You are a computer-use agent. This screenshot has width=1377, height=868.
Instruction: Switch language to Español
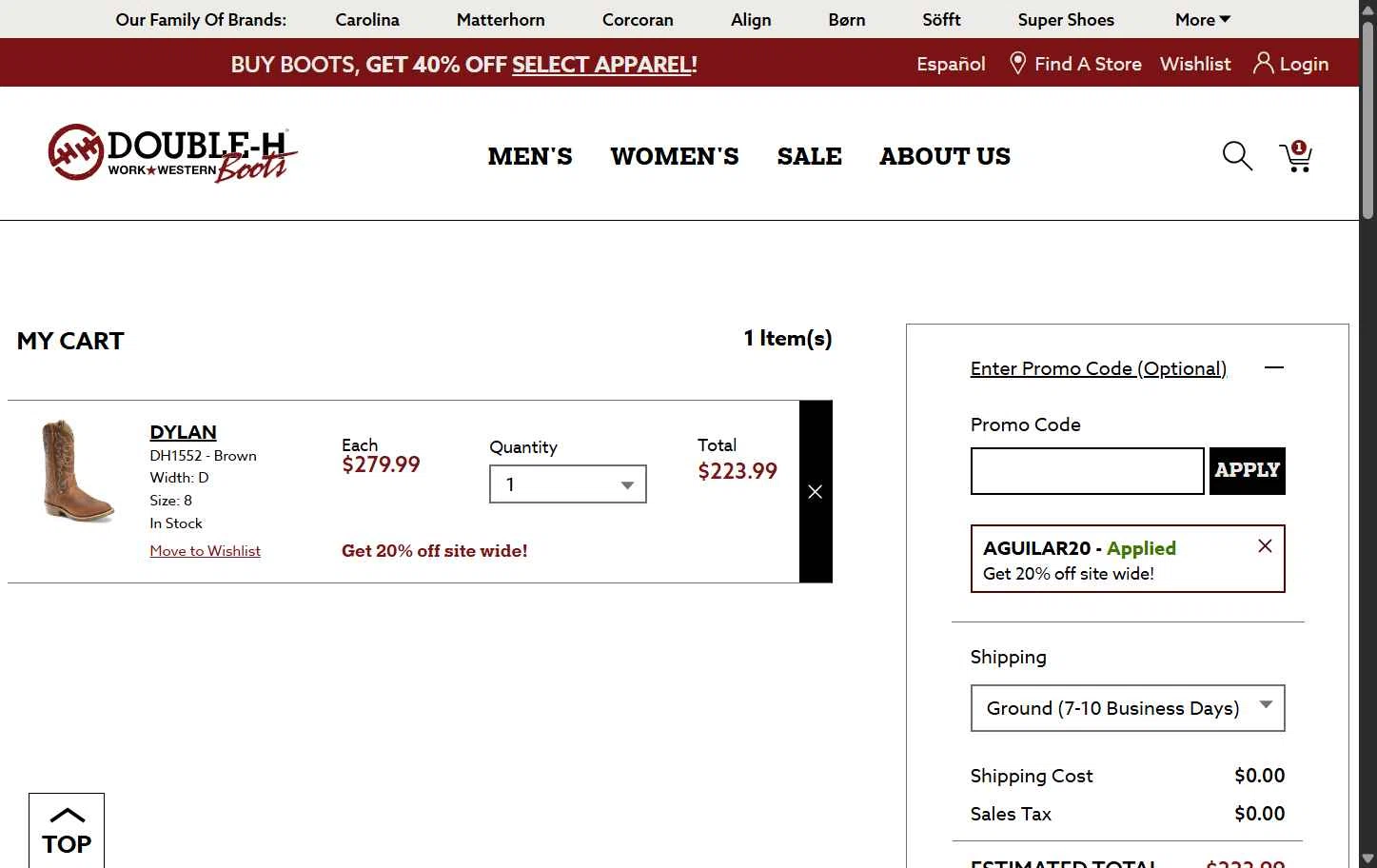[x=951, y=64]
